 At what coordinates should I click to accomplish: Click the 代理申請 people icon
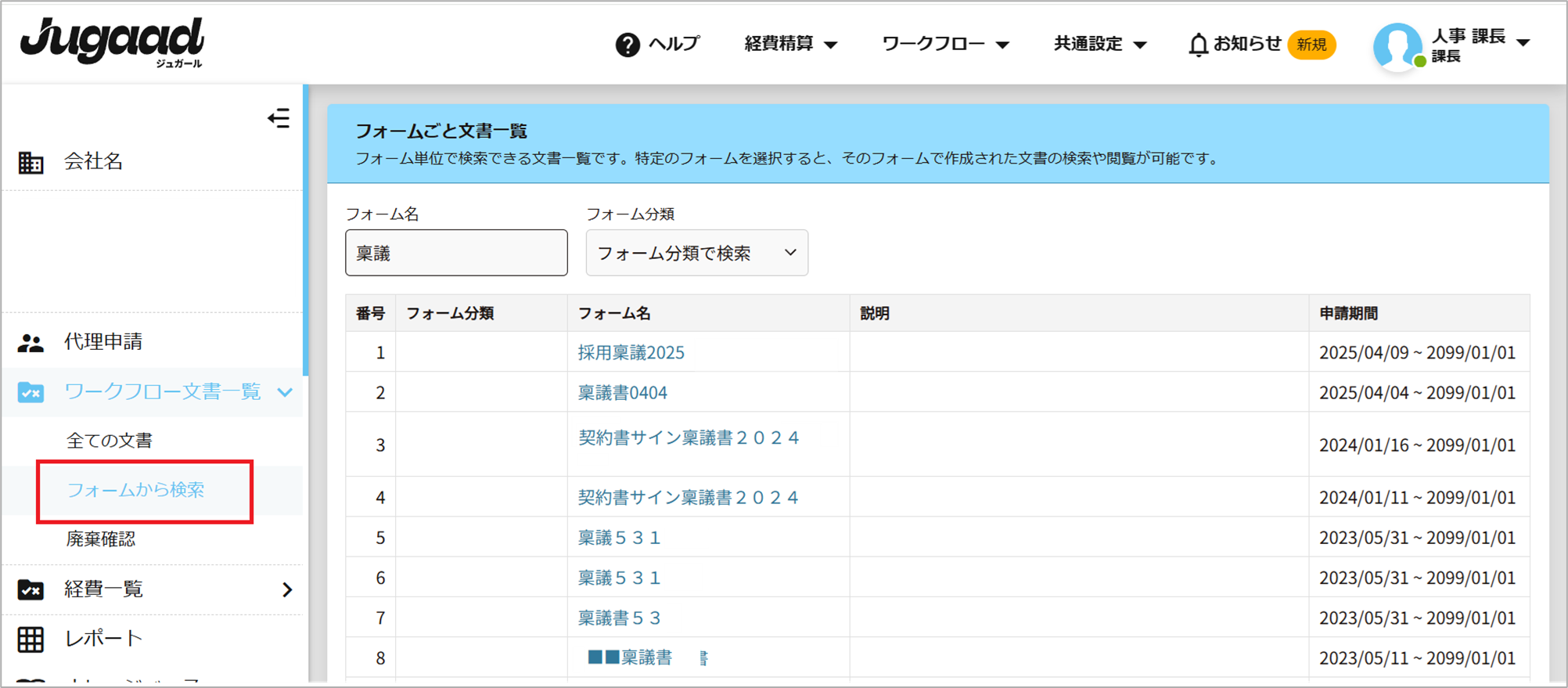31,343
